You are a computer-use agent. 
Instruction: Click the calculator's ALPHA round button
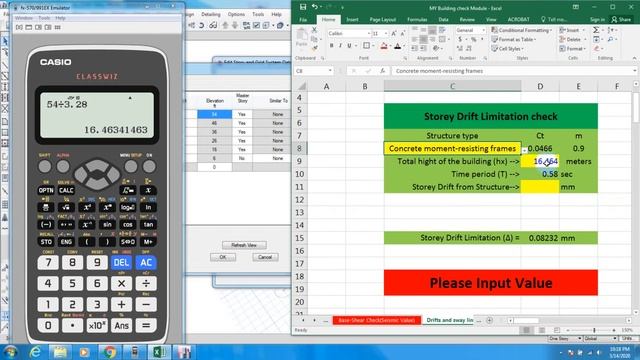pyautogui.click(x=63, y=166)
